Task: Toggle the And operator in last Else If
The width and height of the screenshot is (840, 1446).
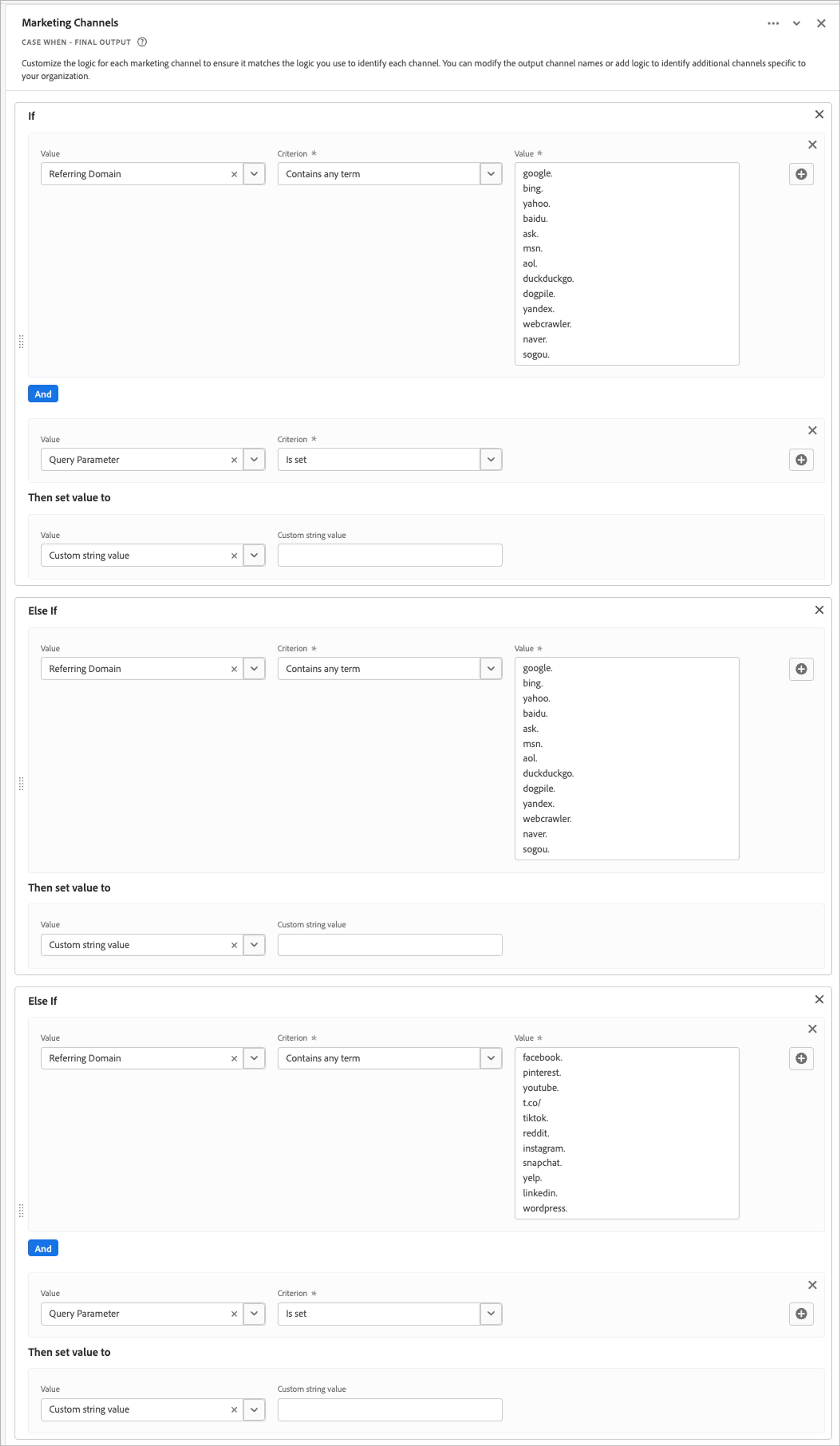Action: pyautogui.click(x=43, y=1248)
